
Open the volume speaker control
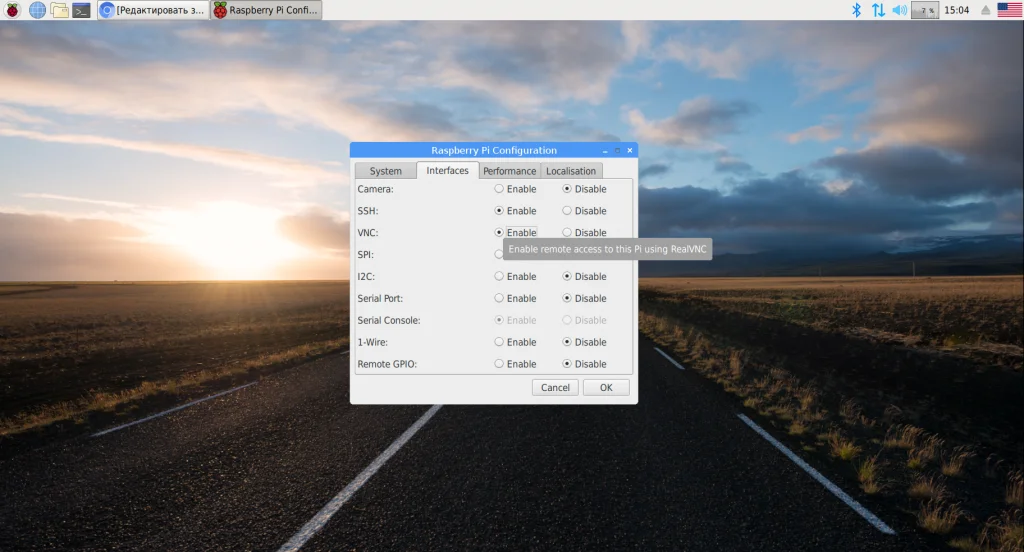[x=899, y=10]
